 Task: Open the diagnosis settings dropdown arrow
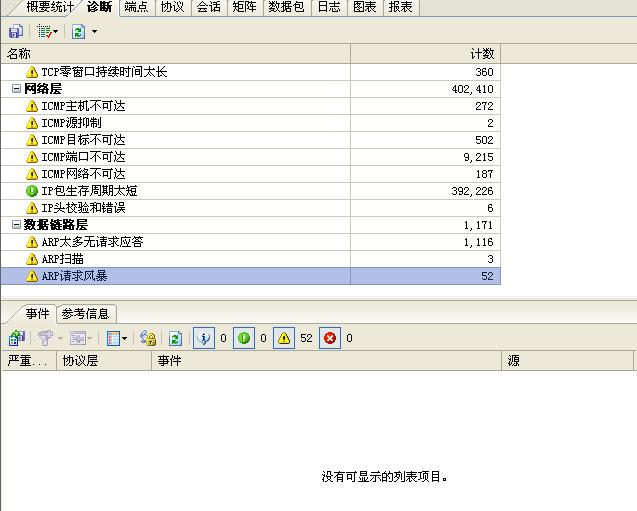(56, 31)
